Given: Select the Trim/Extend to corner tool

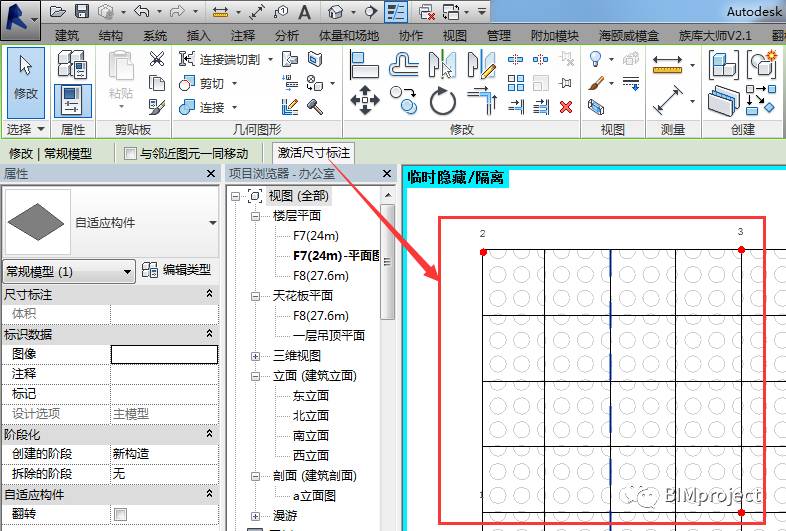Looking at the screenshot, I should (482, 100).
